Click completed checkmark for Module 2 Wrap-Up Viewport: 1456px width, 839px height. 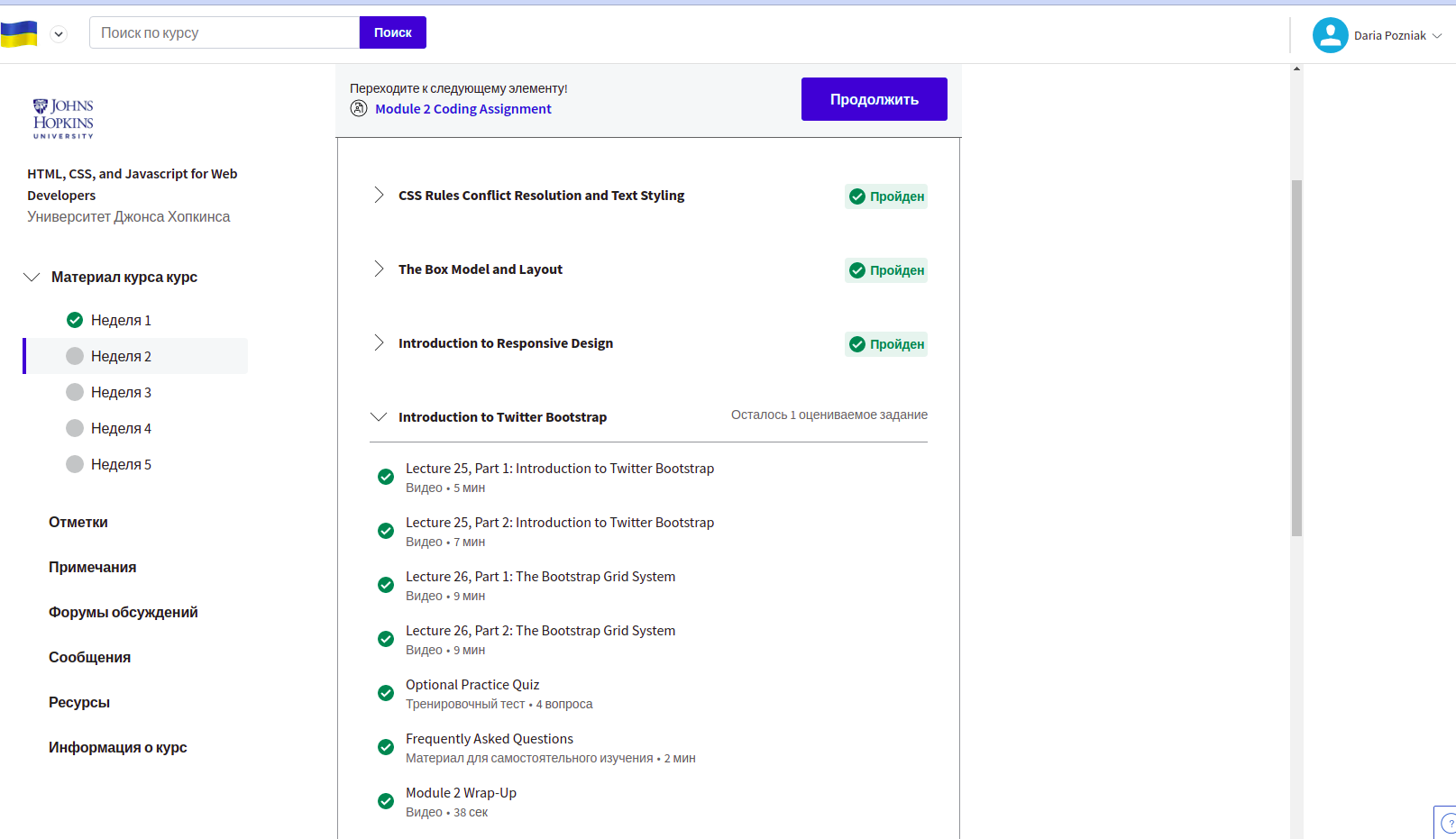(x=386, y=801)
